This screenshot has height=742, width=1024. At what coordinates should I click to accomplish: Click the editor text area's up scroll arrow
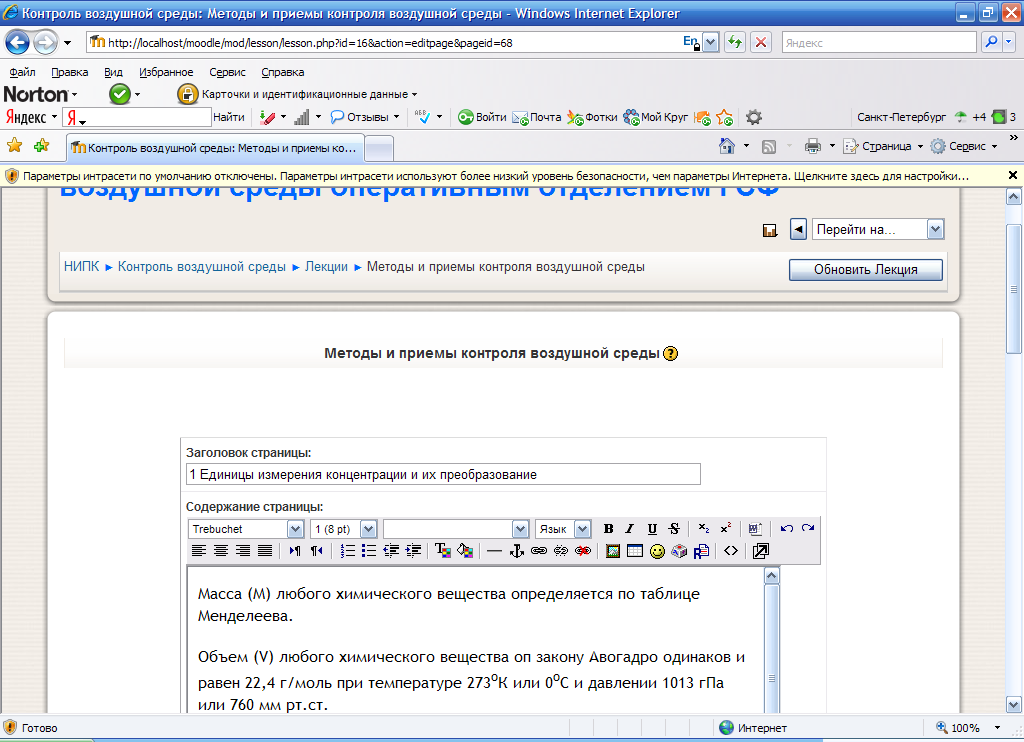coord(772,575)
